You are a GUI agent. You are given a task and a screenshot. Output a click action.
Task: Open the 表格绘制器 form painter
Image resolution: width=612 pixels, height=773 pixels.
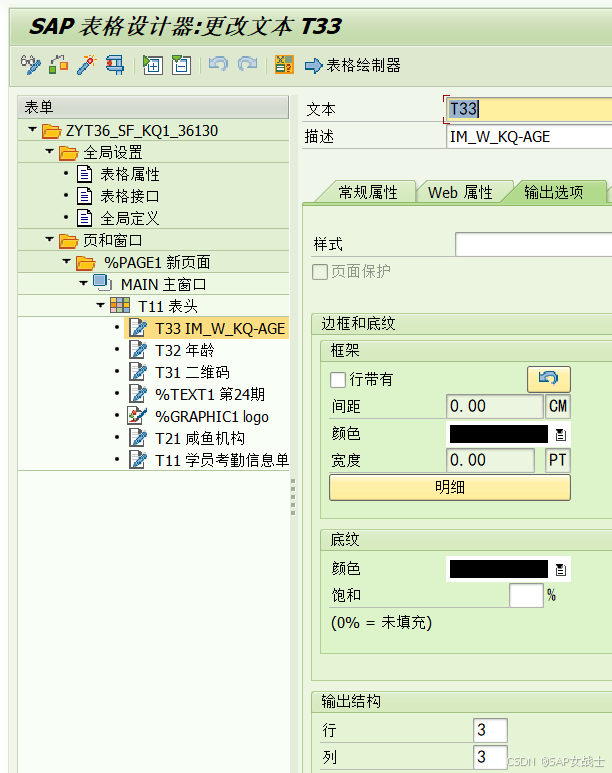click(353, 65)
